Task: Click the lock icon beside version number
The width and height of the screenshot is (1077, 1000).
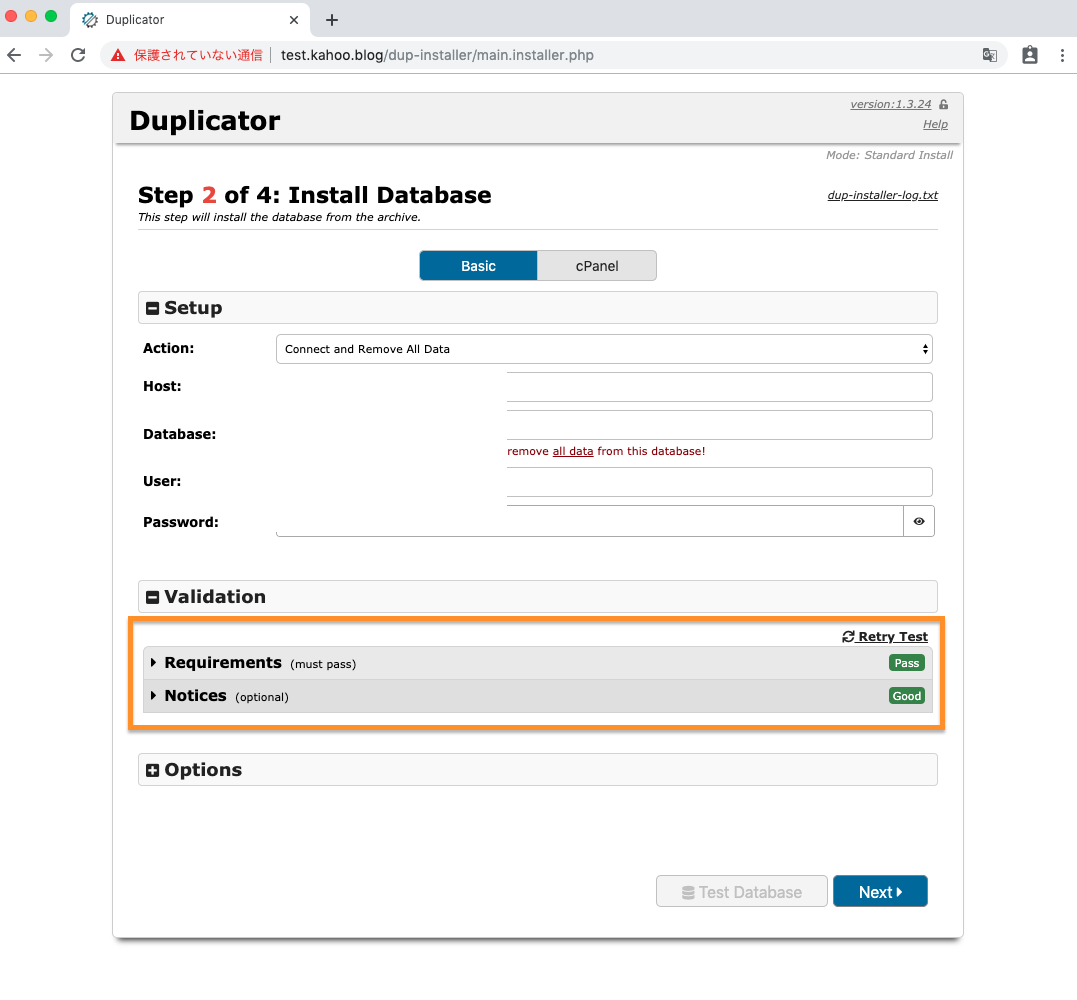Action: coord(943,104)
